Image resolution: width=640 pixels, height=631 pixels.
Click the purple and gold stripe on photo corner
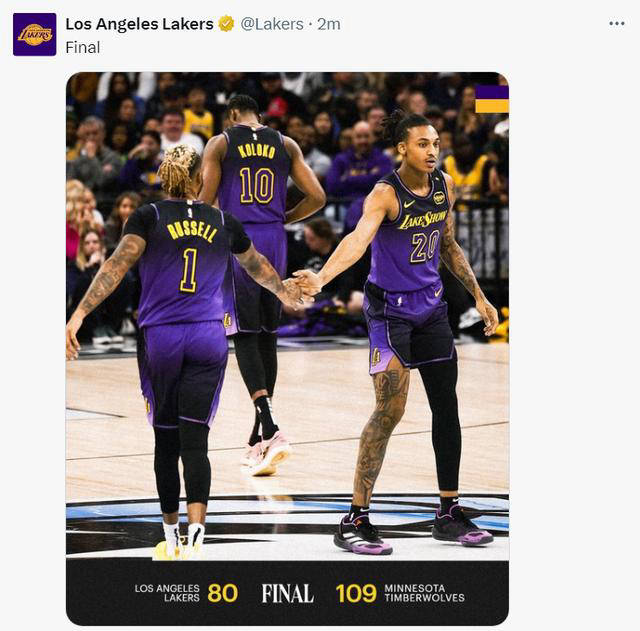(491, 98)
